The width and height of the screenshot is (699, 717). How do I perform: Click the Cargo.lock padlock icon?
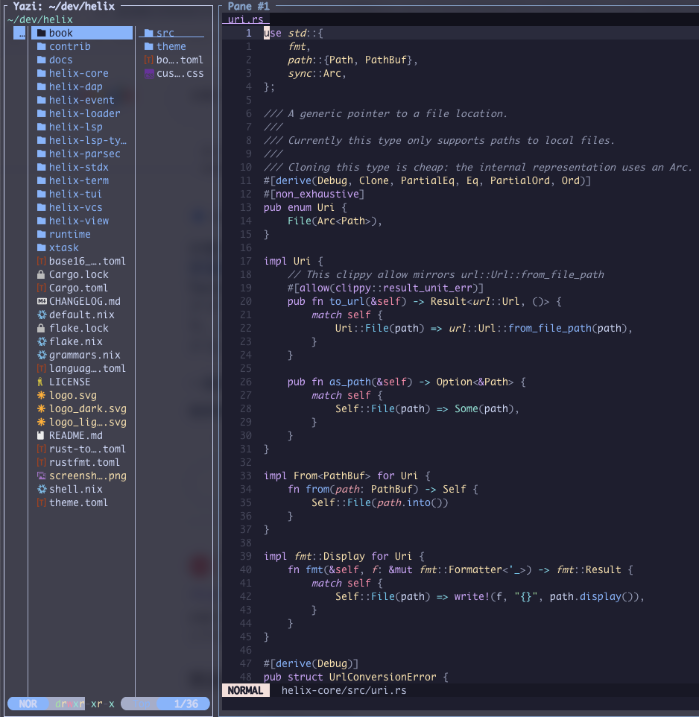(41, 274)
